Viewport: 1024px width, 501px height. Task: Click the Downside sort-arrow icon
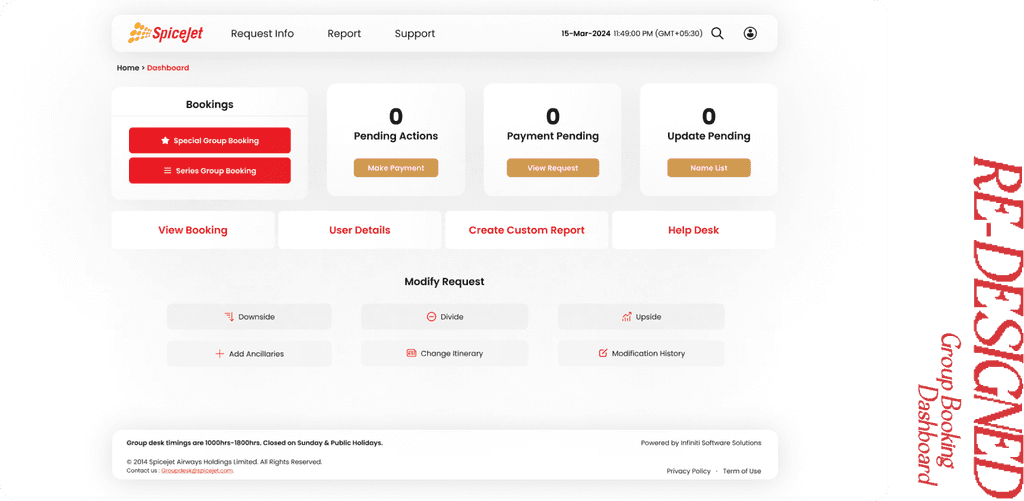229,317
